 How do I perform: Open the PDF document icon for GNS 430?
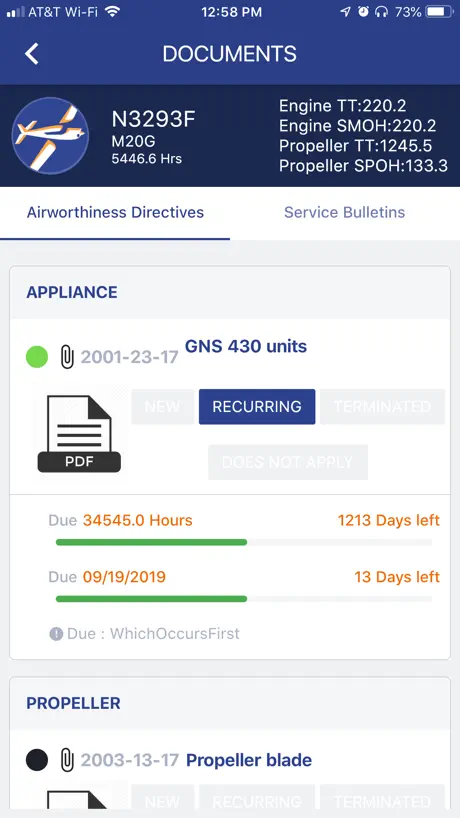coord(79,434)
